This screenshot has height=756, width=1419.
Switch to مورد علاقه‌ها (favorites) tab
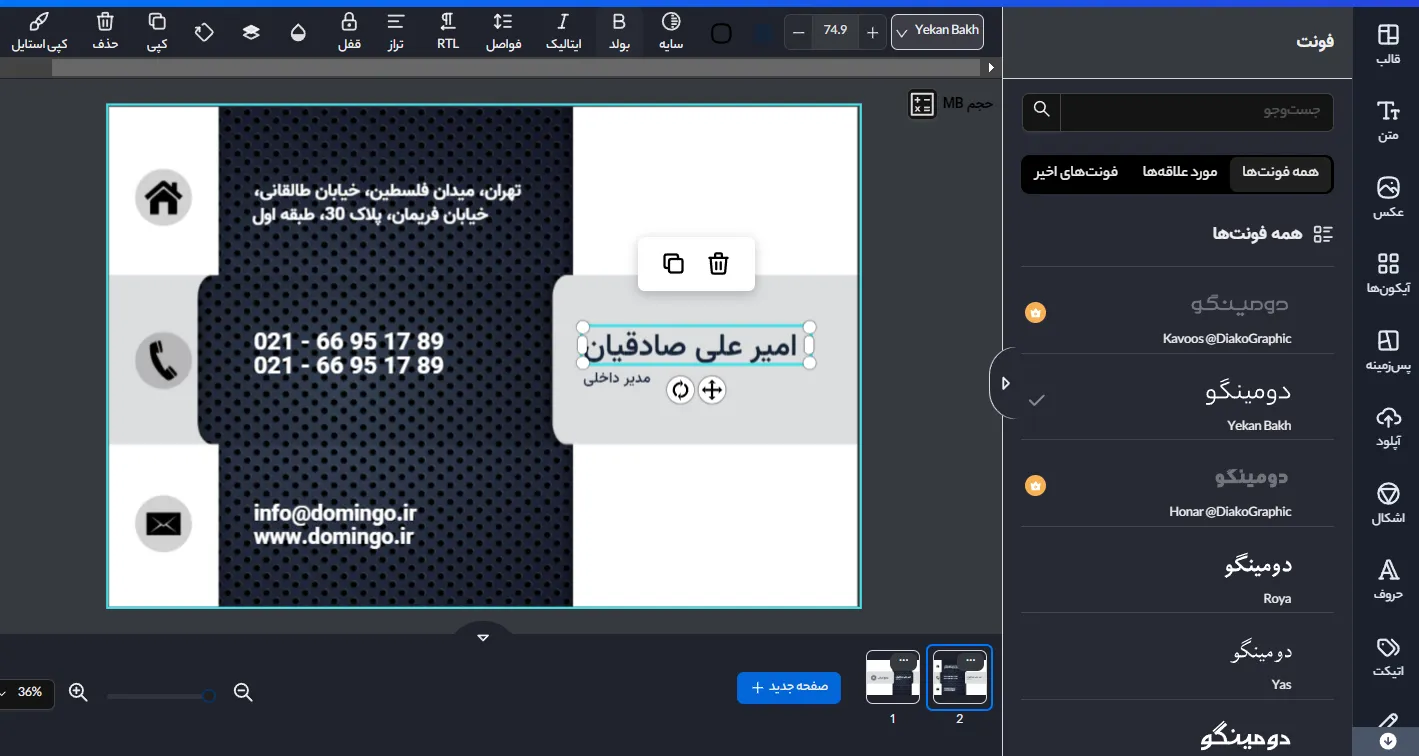click(1180, 173)
